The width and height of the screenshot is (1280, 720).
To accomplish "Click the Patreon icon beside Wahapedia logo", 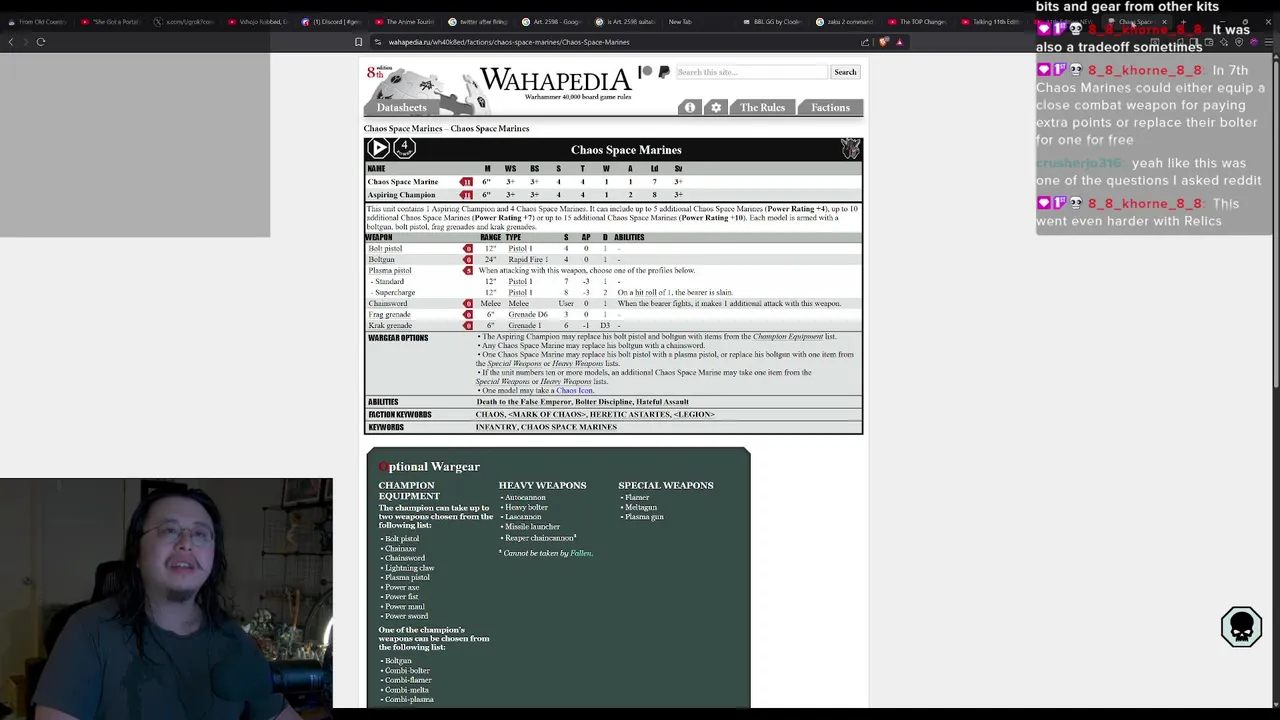I will point(645,72).
